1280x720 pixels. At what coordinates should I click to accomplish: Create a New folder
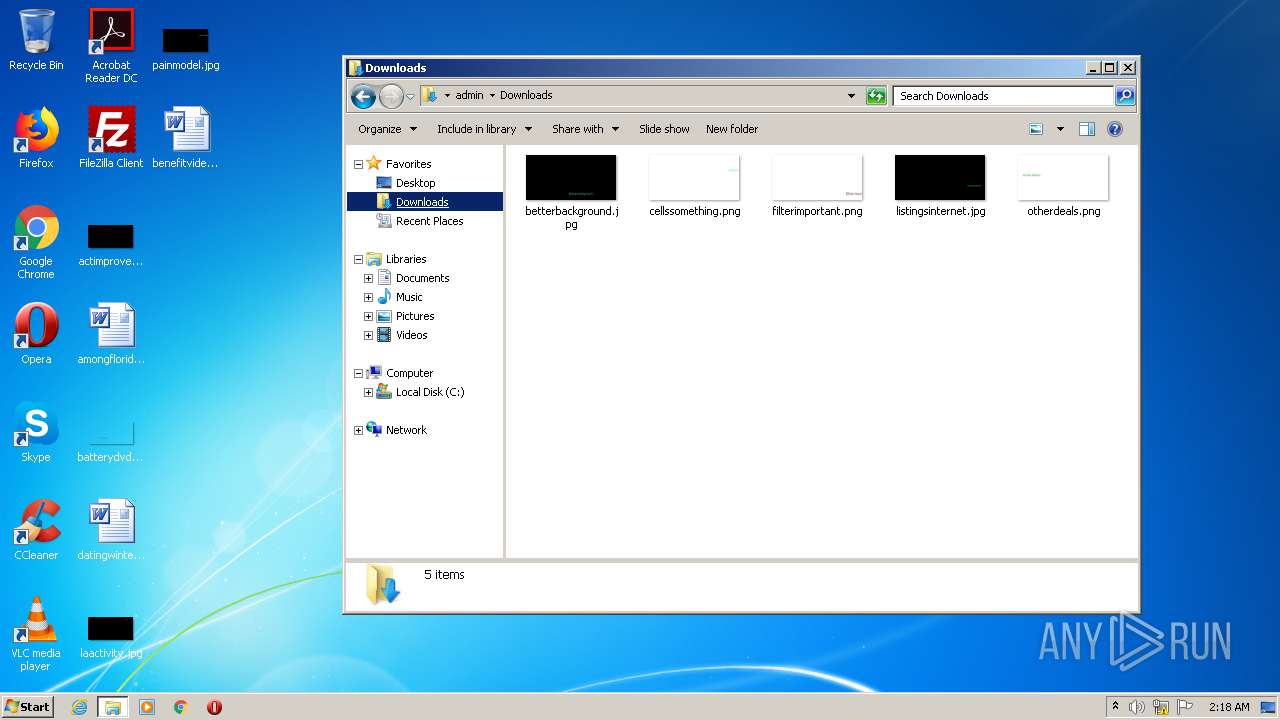click(732, 129)
